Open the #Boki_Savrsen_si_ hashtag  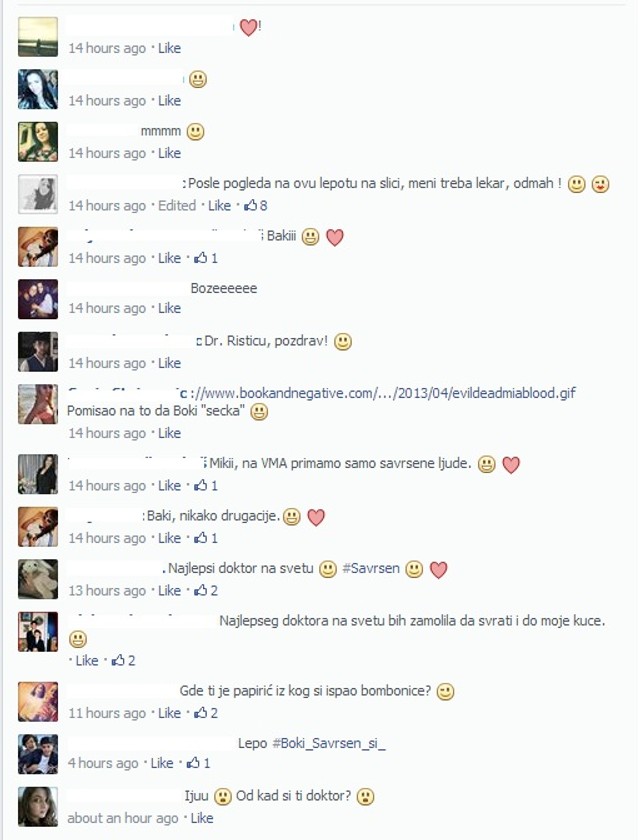(x=329, y=744)
